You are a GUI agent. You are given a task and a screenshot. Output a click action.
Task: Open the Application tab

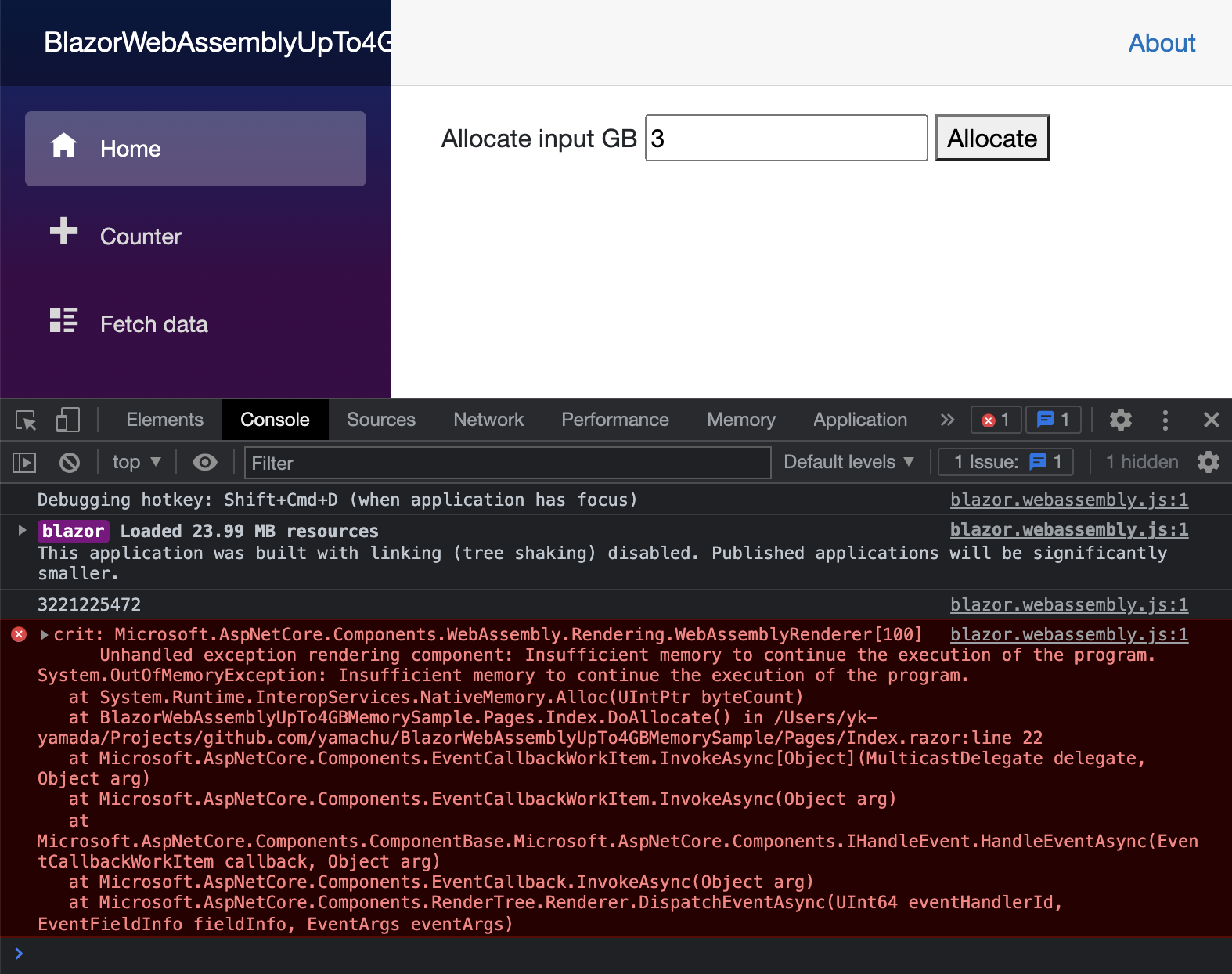point(860,420)
